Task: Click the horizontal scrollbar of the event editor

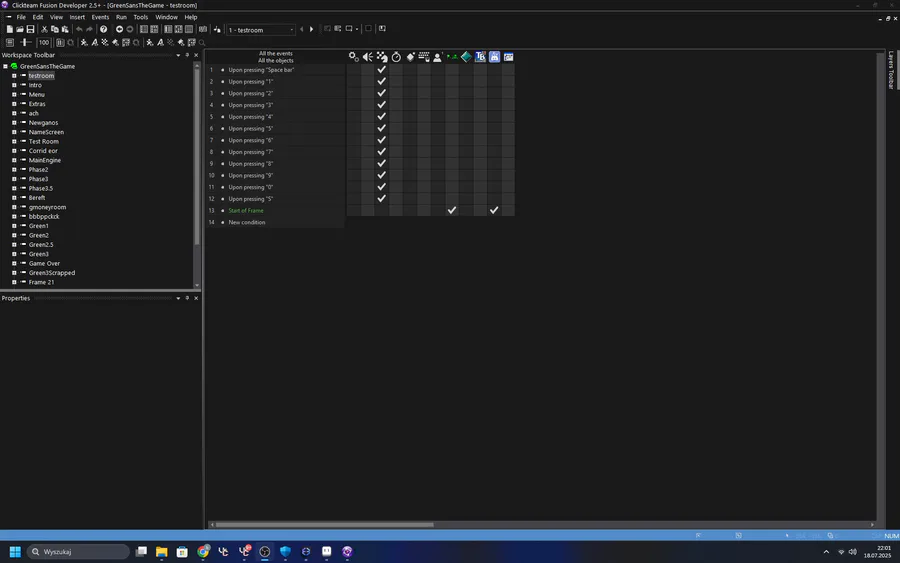Action: click(x=324, y=525)
